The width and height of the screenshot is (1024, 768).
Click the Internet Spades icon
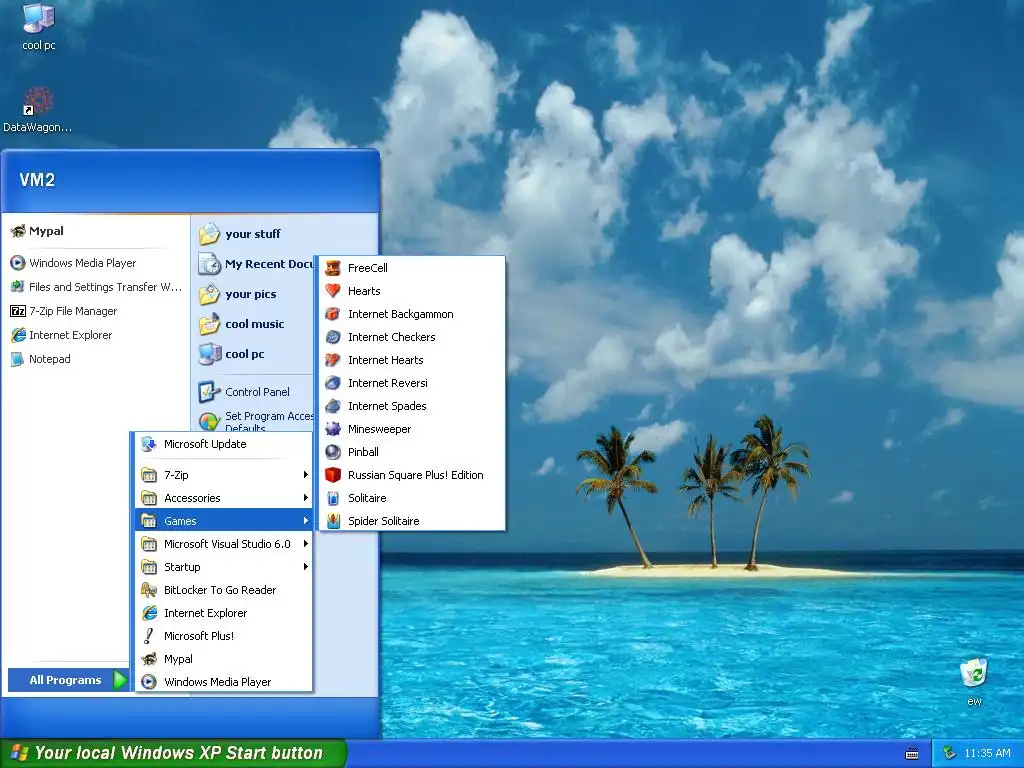(x=333, y=406)
